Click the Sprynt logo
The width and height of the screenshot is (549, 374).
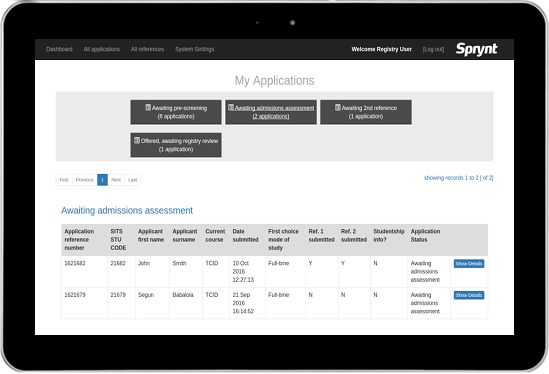pos(476,49)
